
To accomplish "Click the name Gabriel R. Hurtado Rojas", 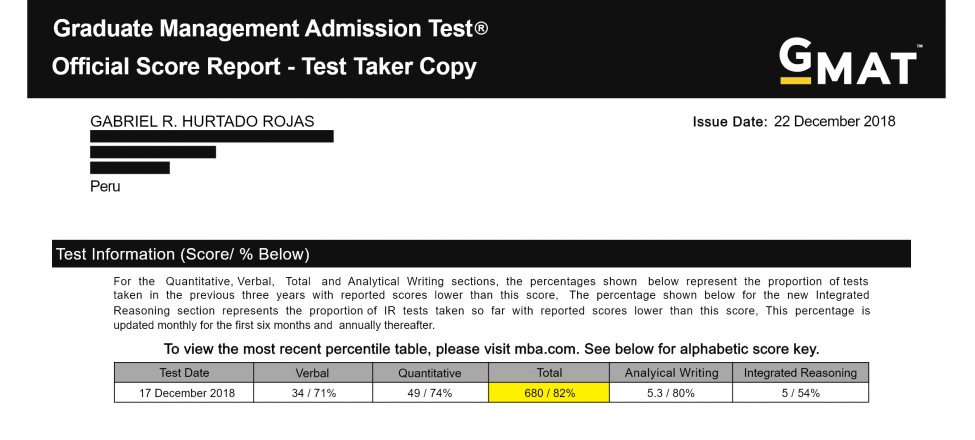I will click(202, 122).
